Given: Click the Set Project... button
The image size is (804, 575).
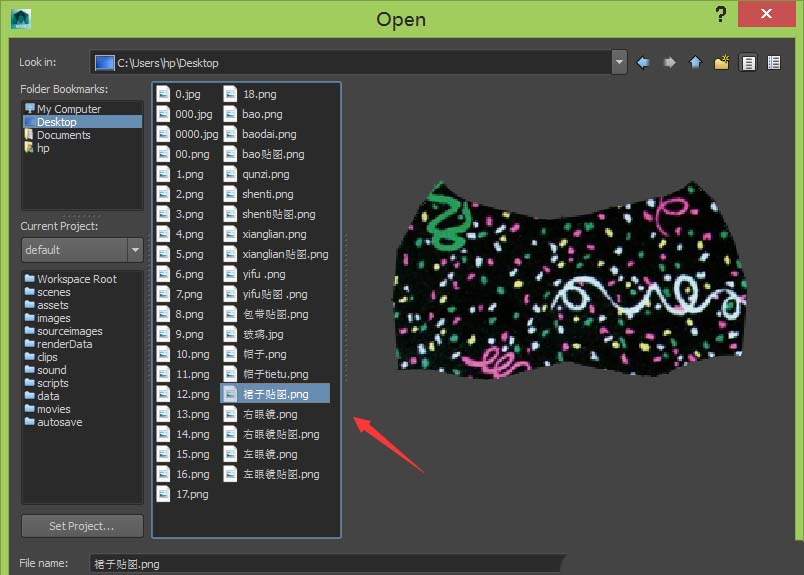Looking at the screenshot, I should point(82,526).
